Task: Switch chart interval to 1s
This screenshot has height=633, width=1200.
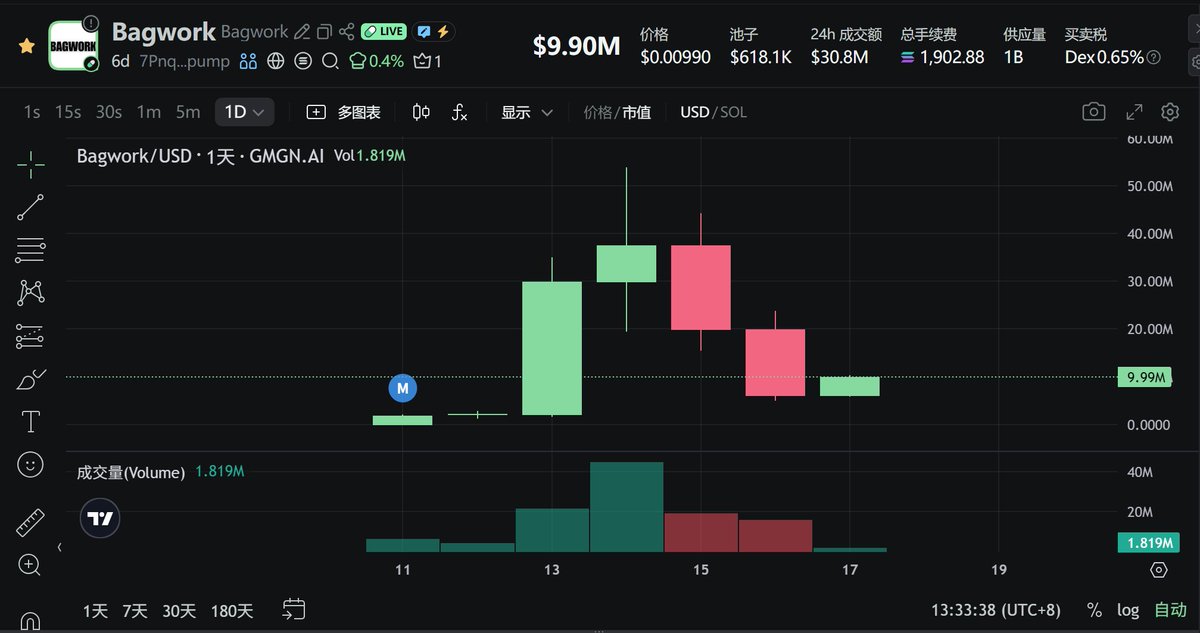Action: pos(32,112)
